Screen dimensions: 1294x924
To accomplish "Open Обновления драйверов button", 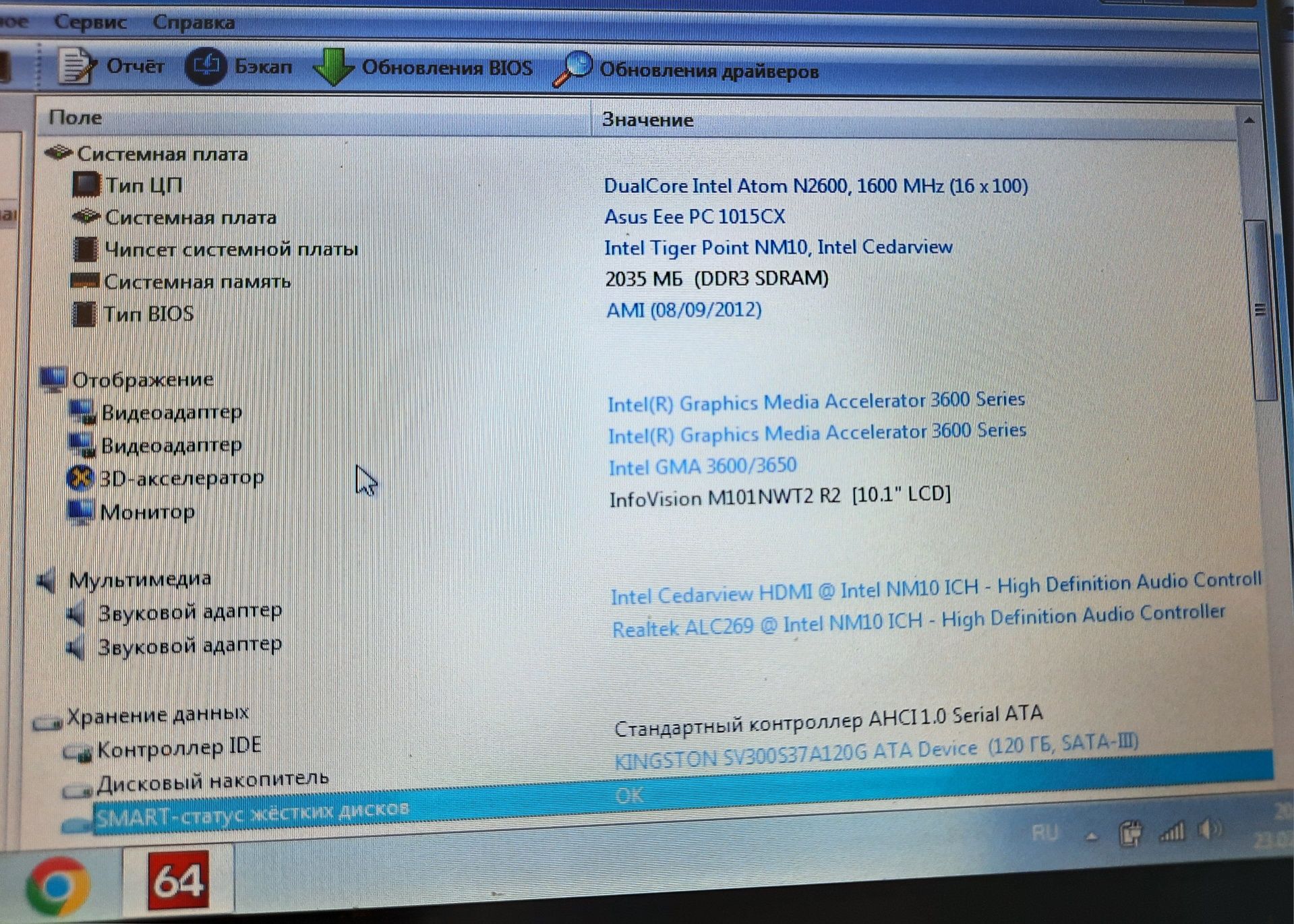I will coord(685,69).
